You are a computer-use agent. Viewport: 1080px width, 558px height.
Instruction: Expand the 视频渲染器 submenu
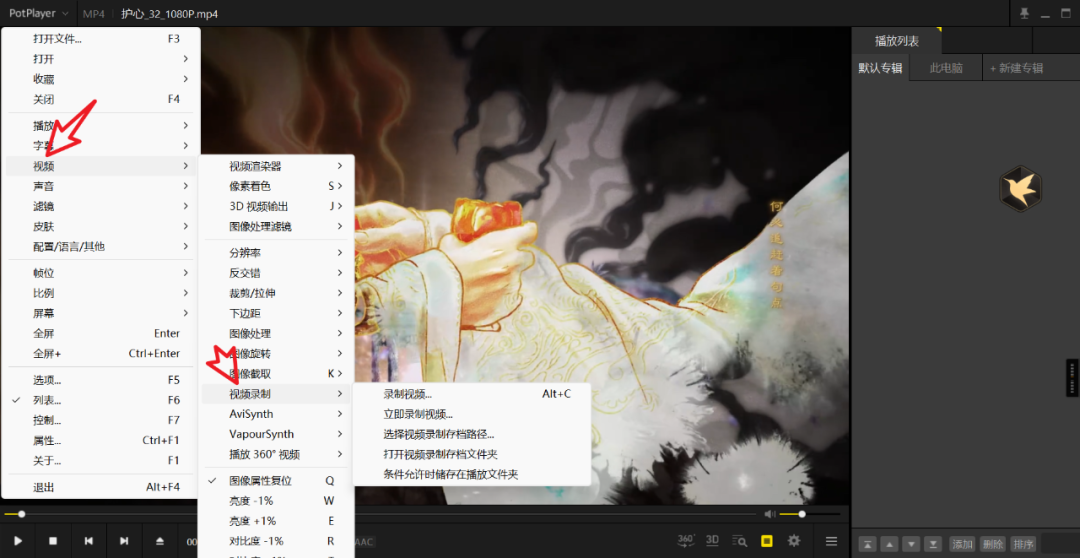pyautogui.click(x=277, y=166)
